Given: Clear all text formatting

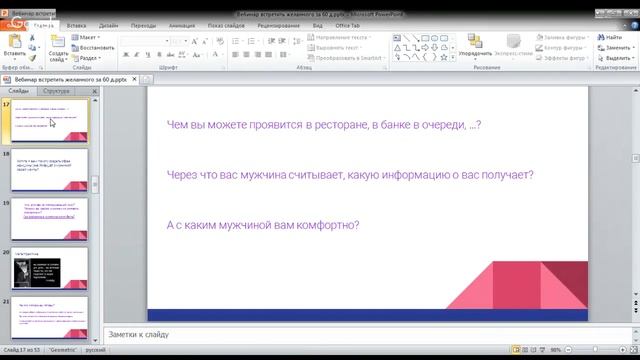Looking at the screenshot, I should point(220,41).
